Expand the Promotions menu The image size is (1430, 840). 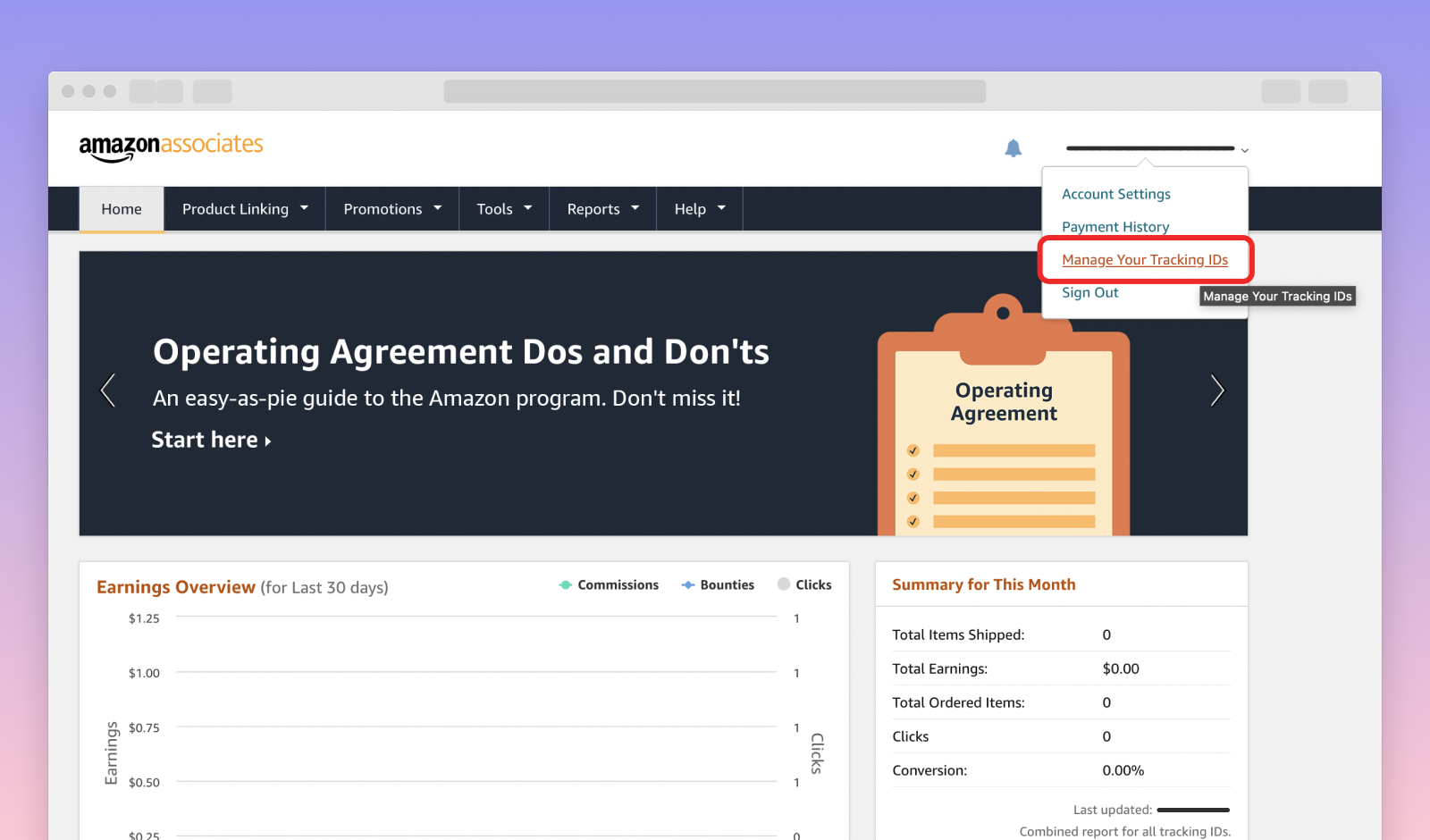392,209
